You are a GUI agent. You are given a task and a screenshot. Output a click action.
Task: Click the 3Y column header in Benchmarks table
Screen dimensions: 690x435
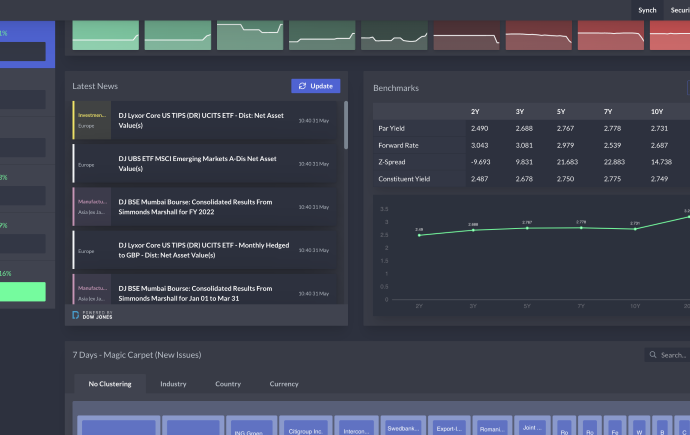click(x=520, y=112)
